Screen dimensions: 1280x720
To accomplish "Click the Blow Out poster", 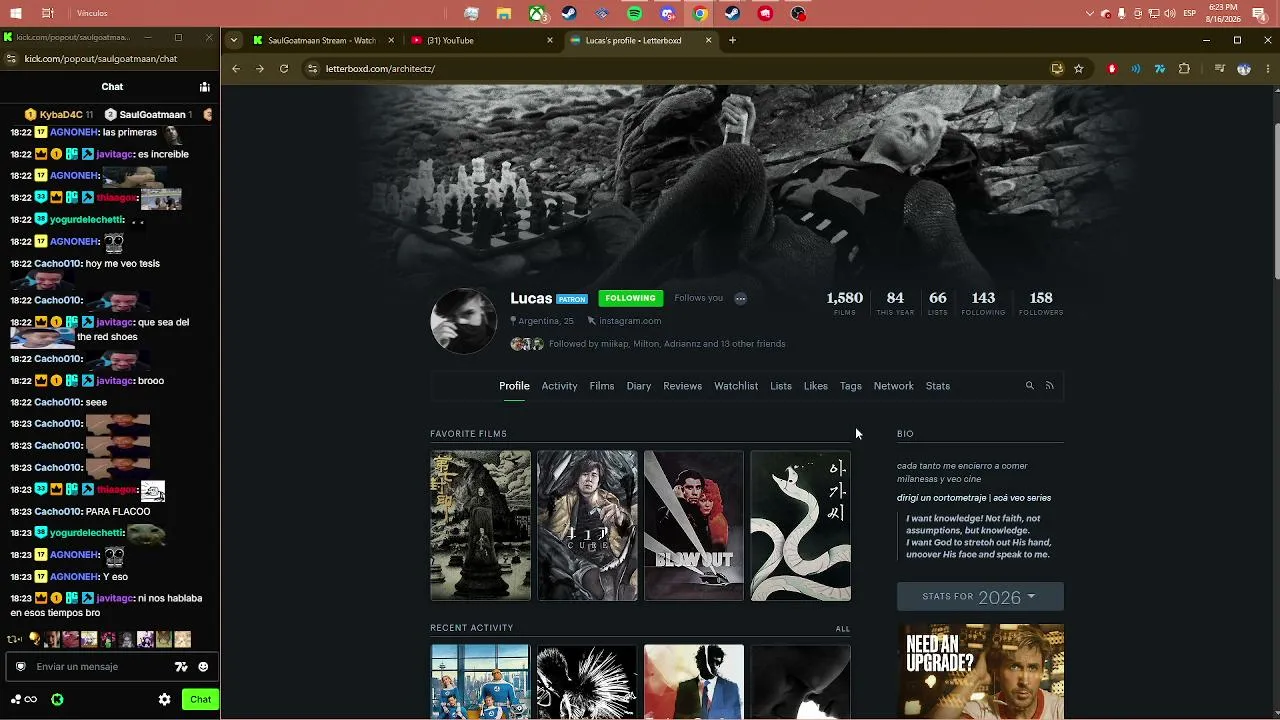I will coord(694,526).
